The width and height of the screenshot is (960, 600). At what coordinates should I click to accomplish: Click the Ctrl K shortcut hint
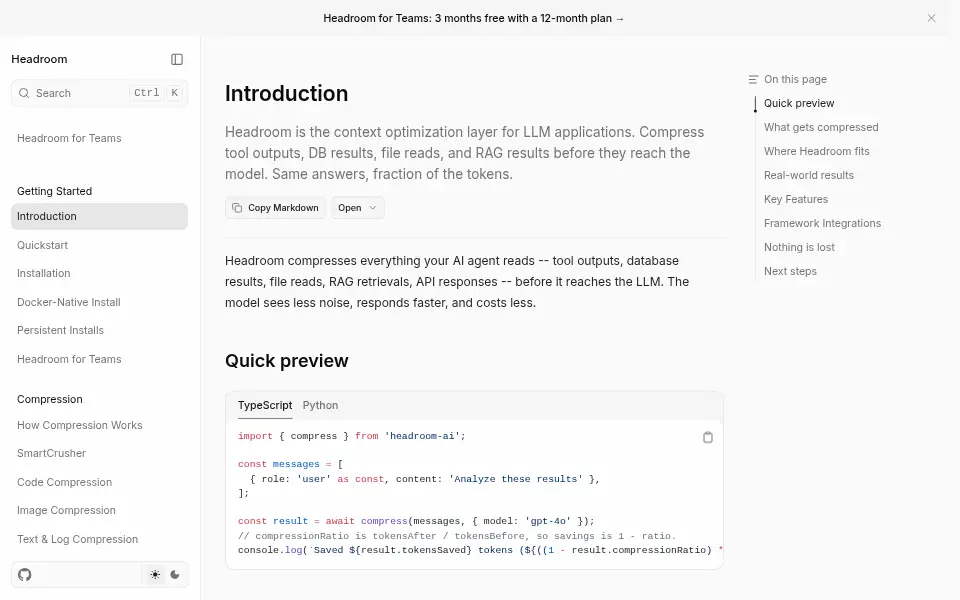pyautogui.click(x=156, y=93)
